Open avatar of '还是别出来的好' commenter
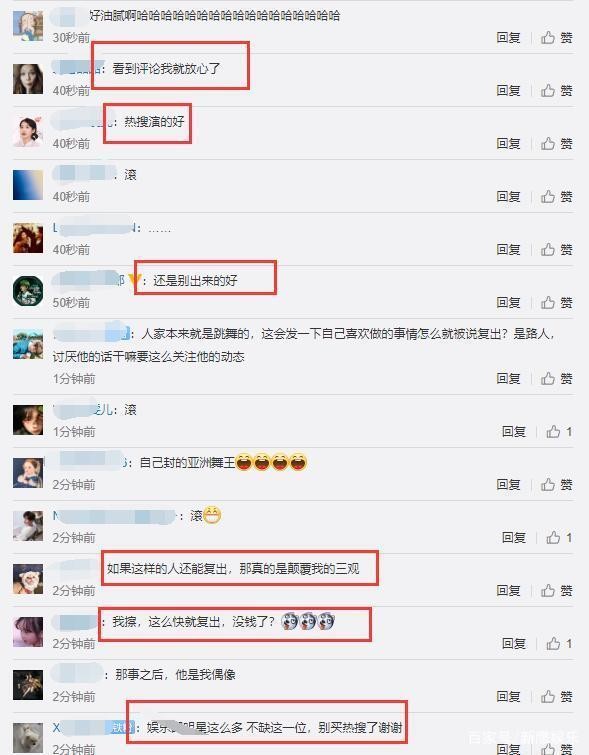Image resolution: width=589 pixels, height=755 pixels. pyautogui.click(x=27, y=290)
